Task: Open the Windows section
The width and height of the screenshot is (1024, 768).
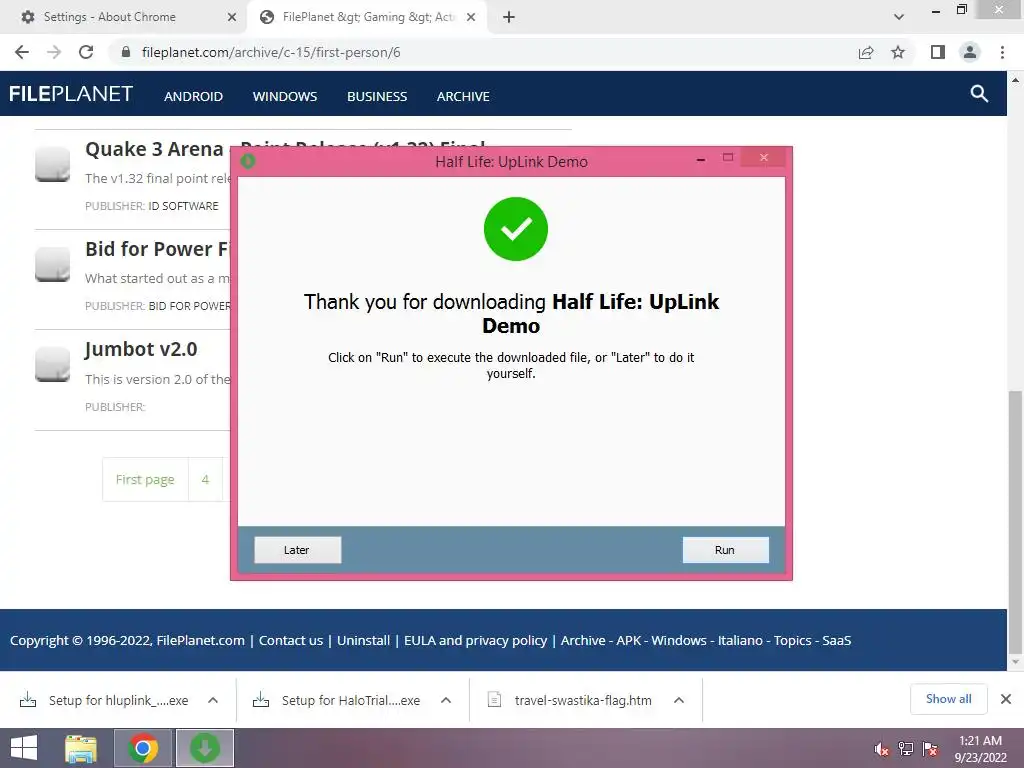Action: tap(285, 97)
